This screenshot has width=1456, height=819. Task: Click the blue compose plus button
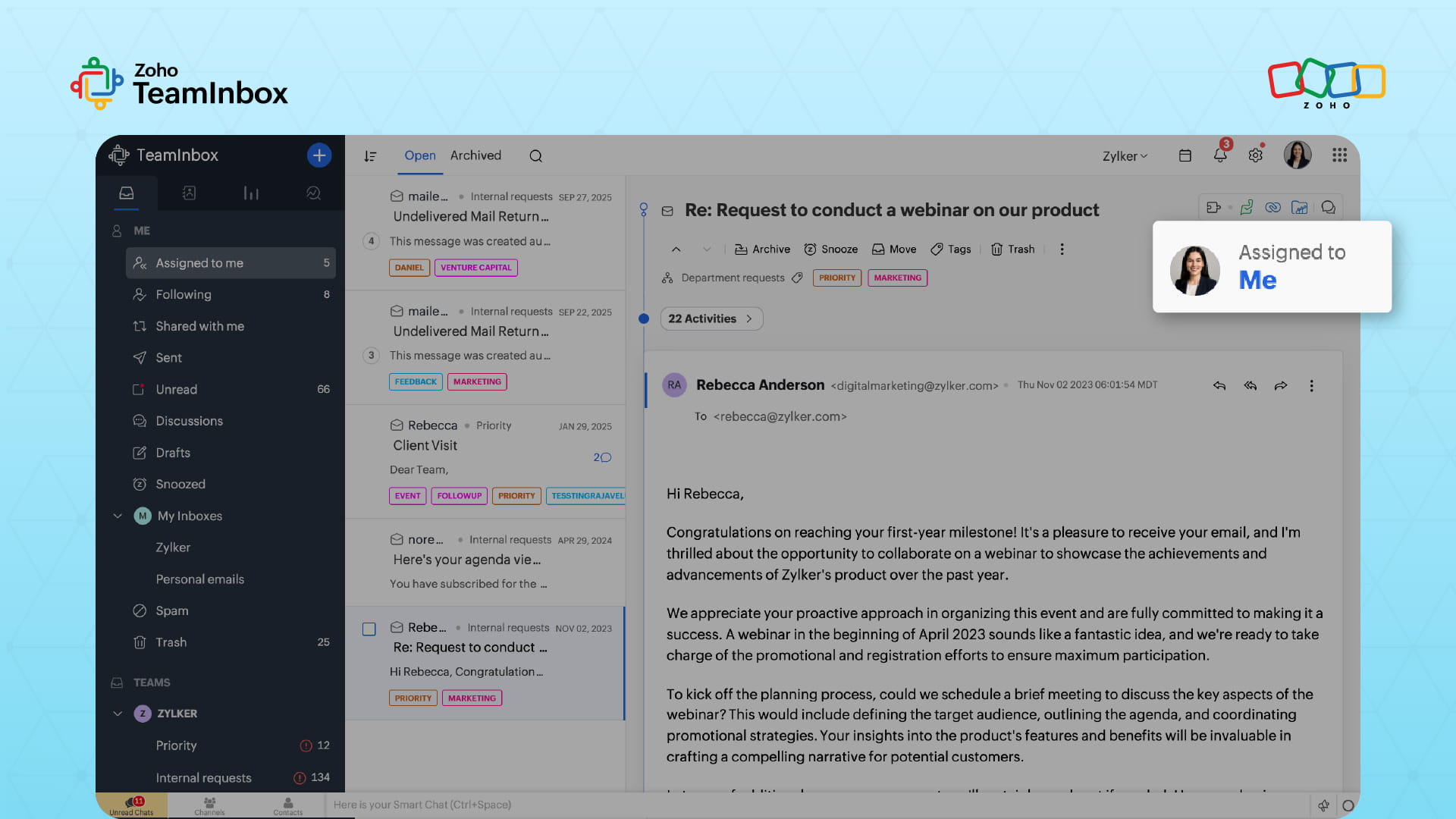(319, 155)
